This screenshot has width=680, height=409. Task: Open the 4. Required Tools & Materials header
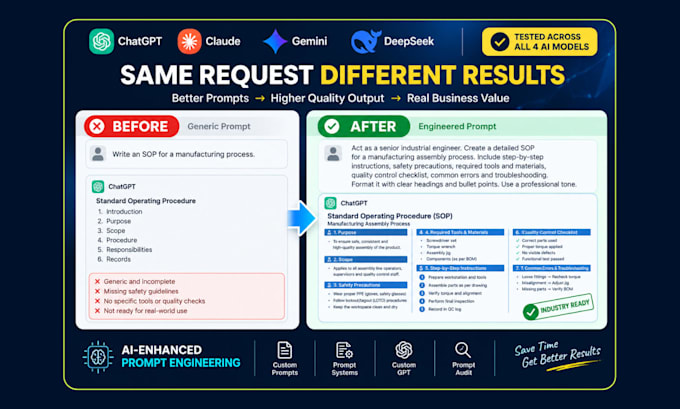point(461,232)
